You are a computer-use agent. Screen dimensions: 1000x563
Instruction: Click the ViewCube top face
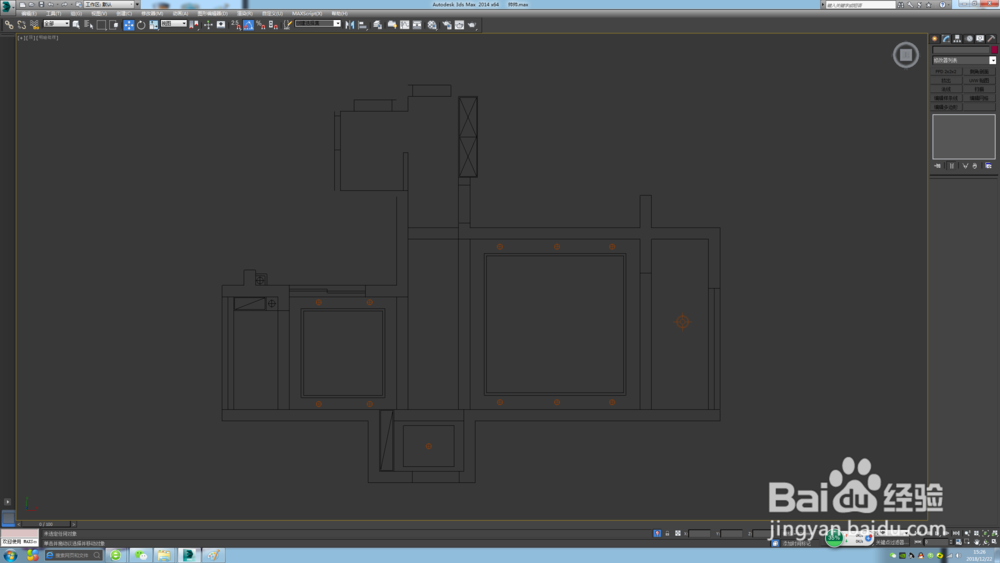click(x=906, y=55)
